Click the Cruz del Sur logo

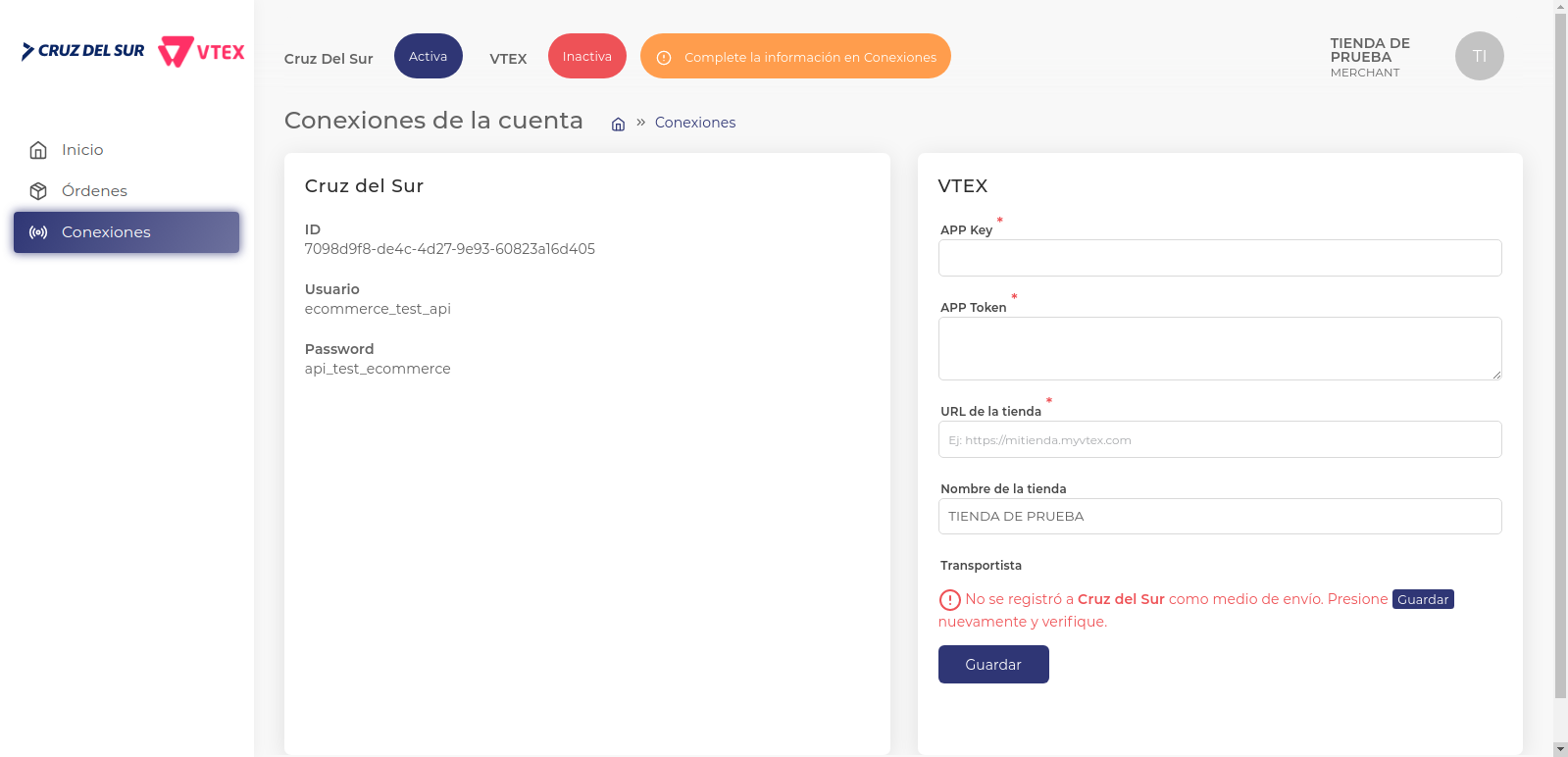83,51
